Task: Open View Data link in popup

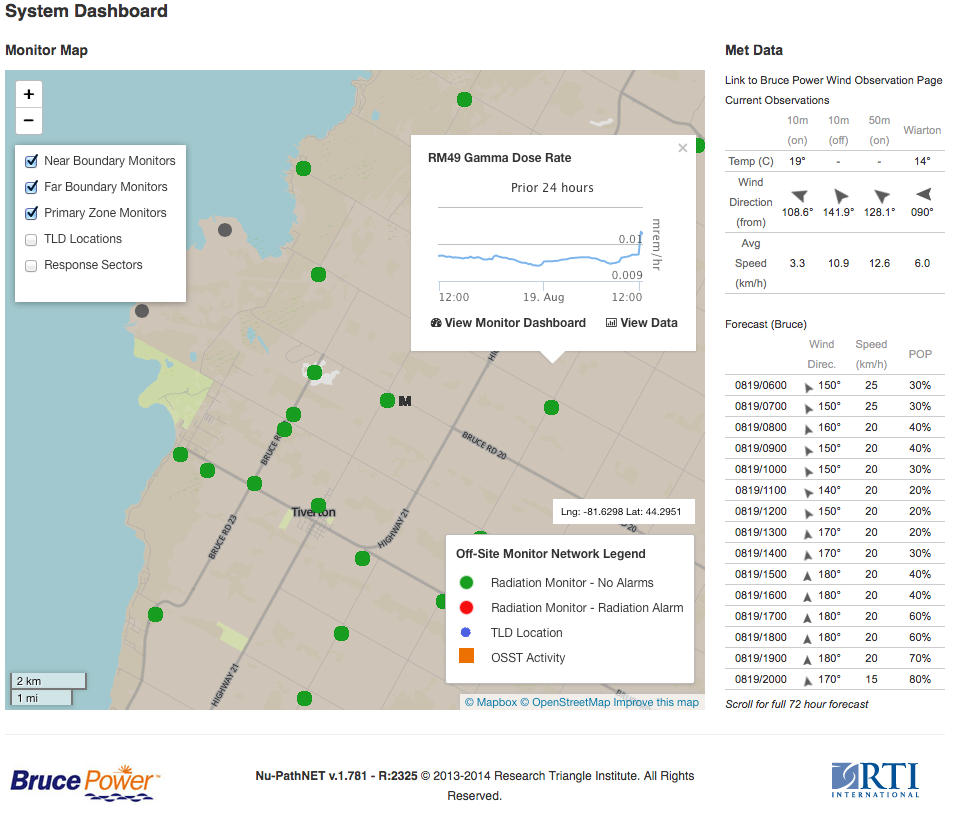Action: point(641,323)
